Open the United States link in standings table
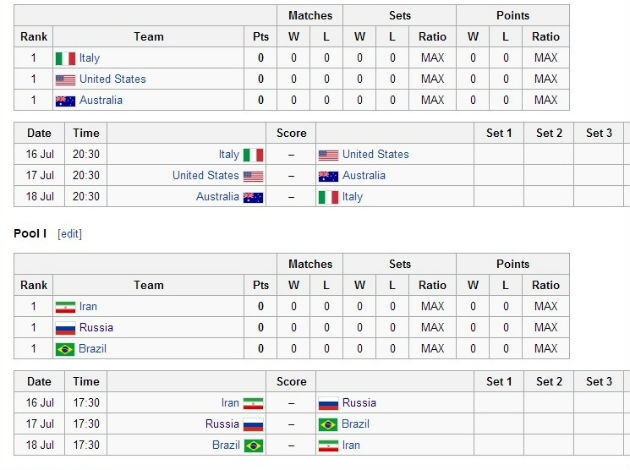The height and width of the screenshot is (470, 630). click(113, 79)
